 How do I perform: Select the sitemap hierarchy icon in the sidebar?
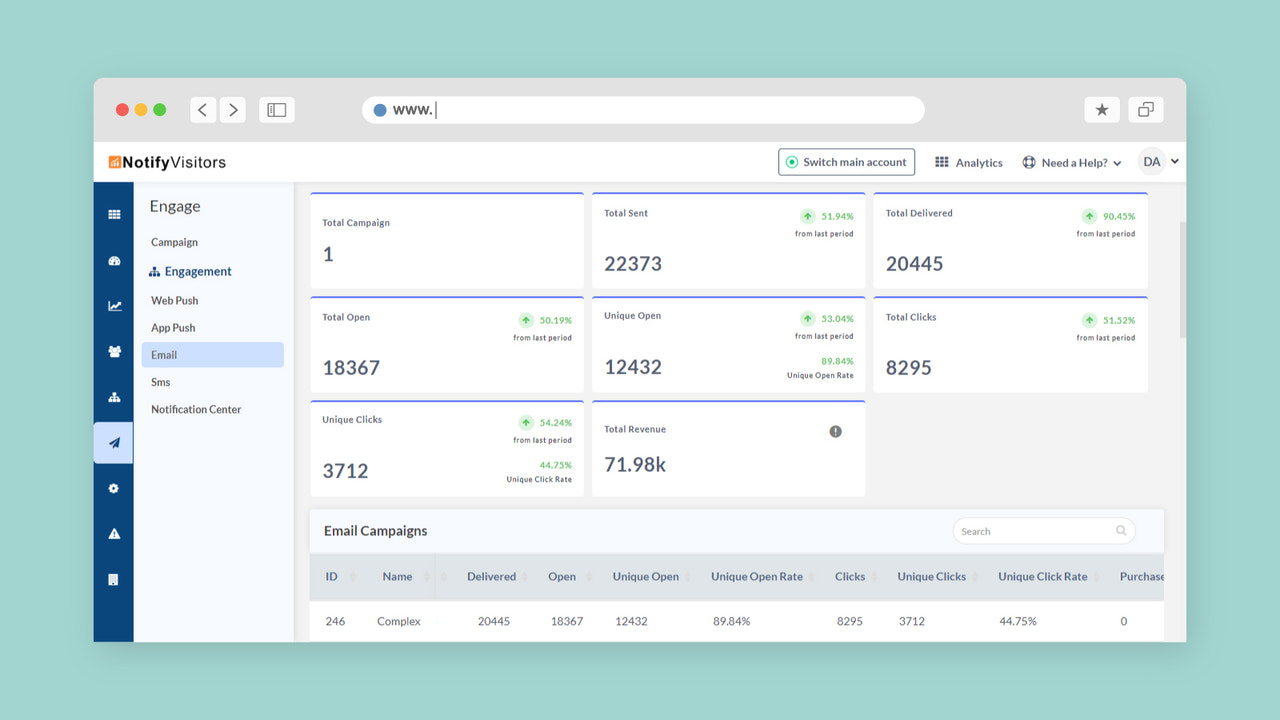[x=113, y=397]
